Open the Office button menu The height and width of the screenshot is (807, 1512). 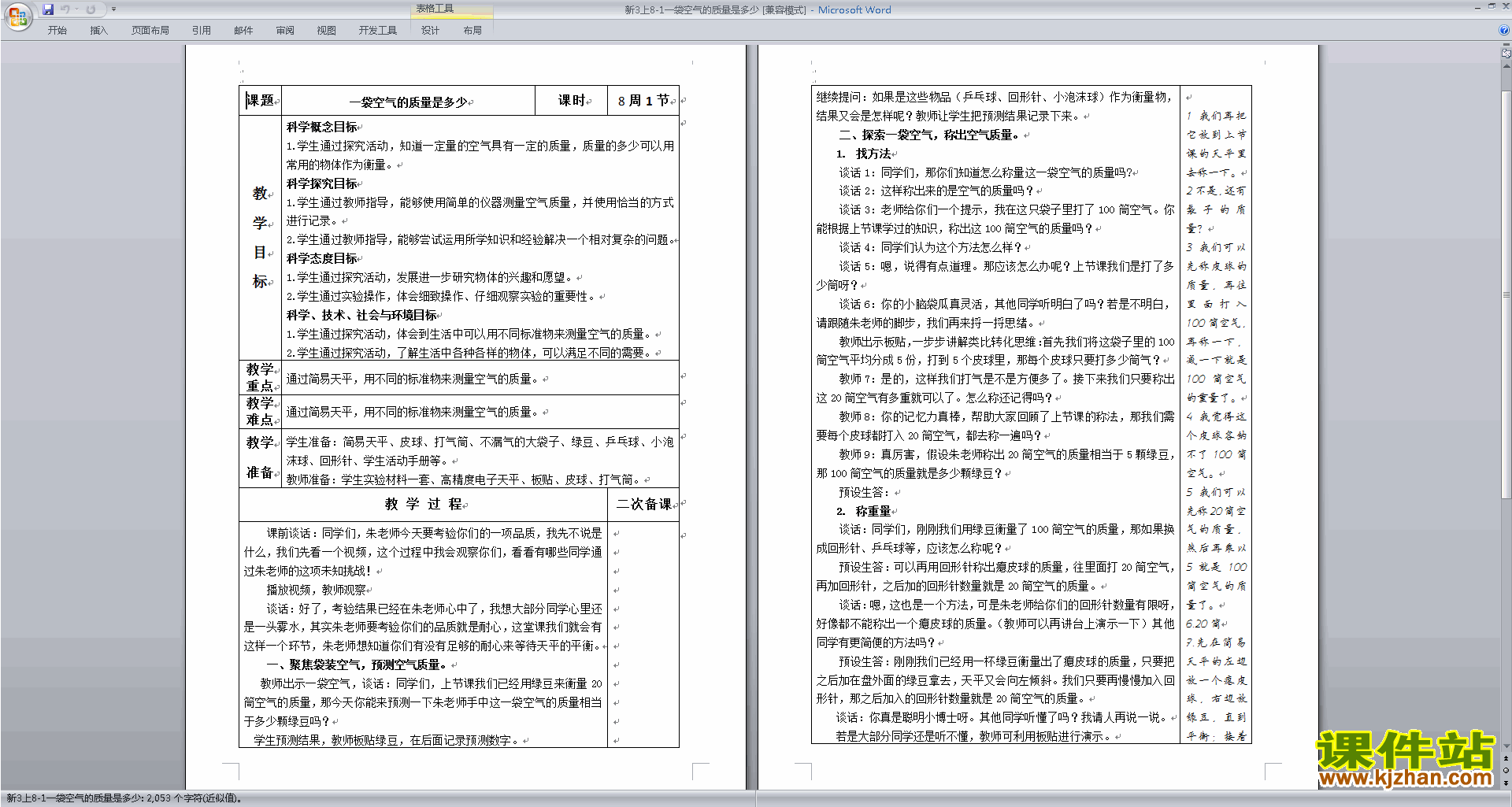pos(17,17)
